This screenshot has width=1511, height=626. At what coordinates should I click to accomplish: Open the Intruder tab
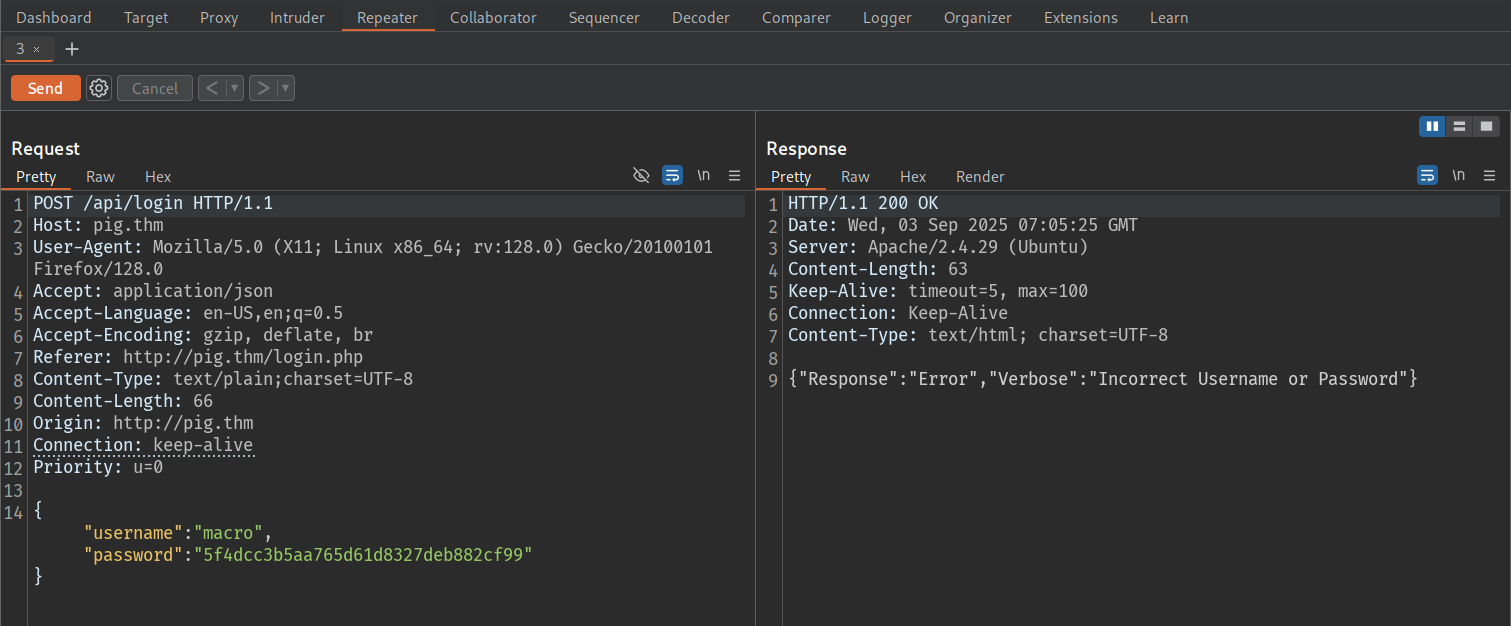click(x=296, y=18)
